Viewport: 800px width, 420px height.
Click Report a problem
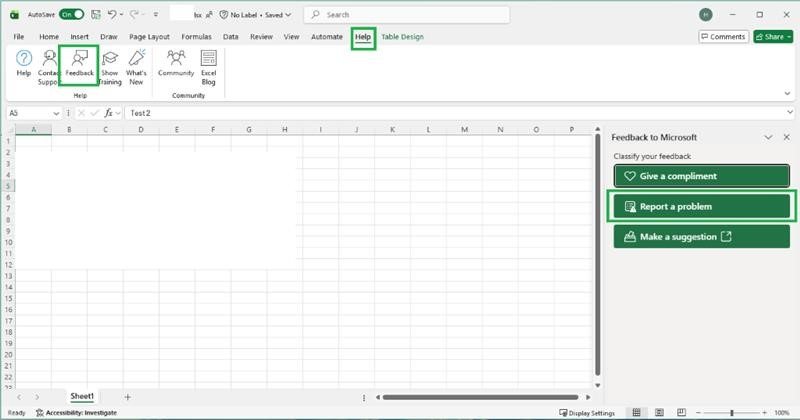tap(702, 206)
